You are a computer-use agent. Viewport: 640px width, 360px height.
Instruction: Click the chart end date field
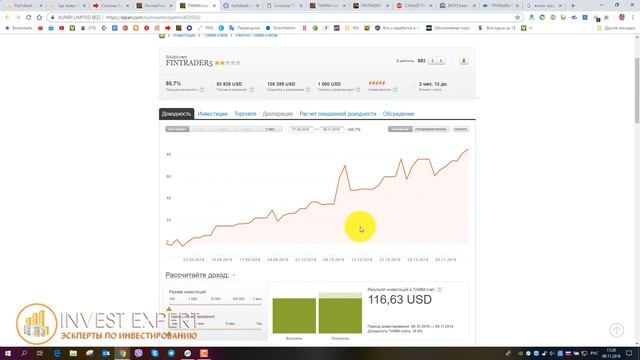pos(331,129)
